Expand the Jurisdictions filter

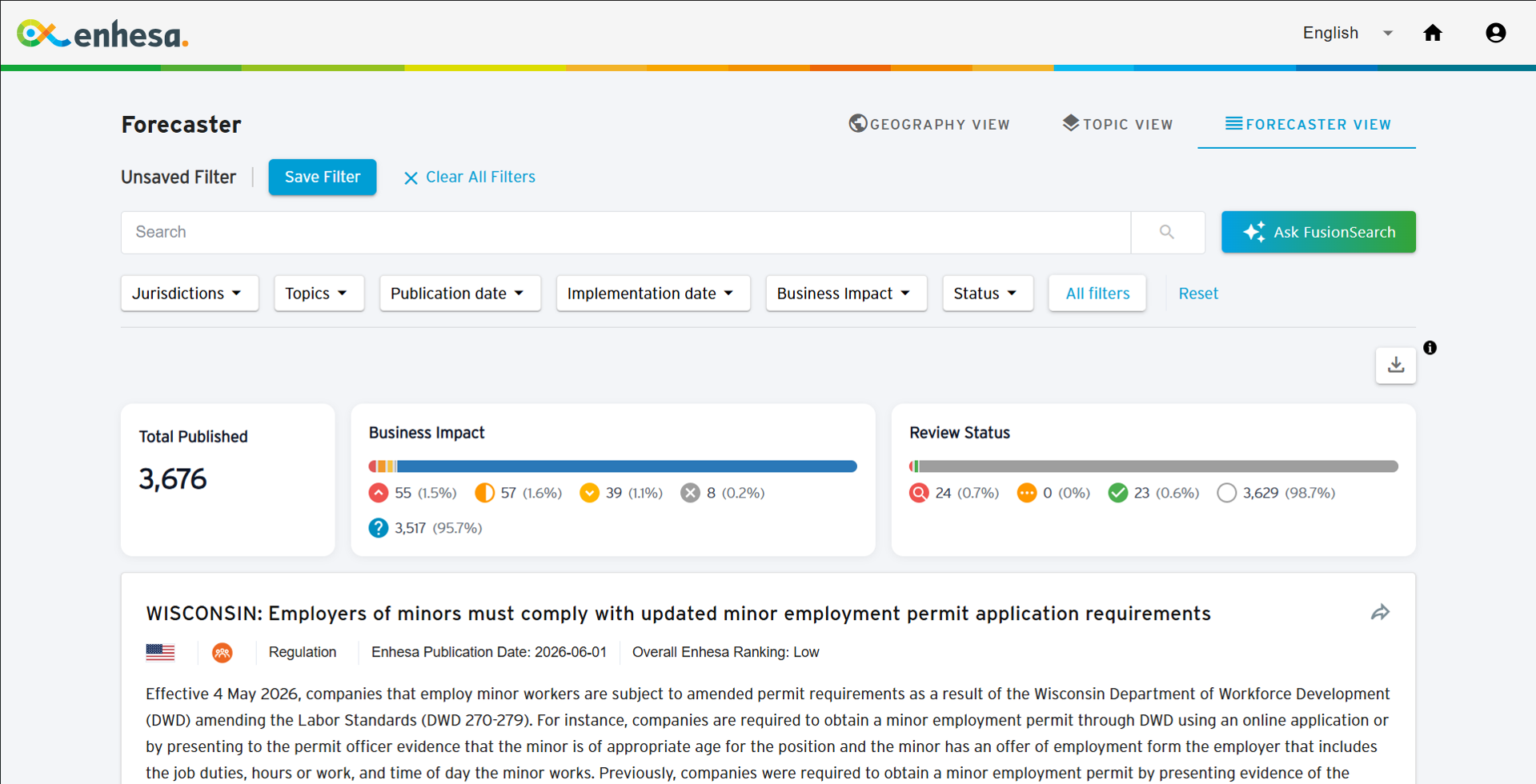tap(190, 294)
